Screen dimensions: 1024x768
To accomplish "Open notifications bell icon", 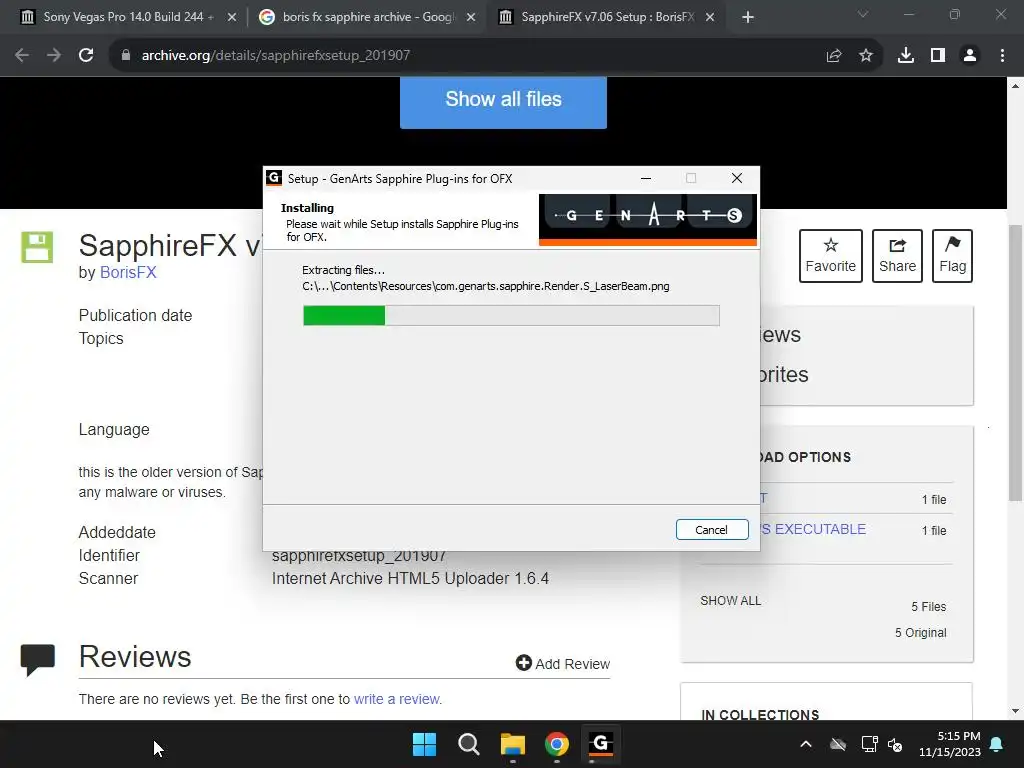I will [997, 744].
